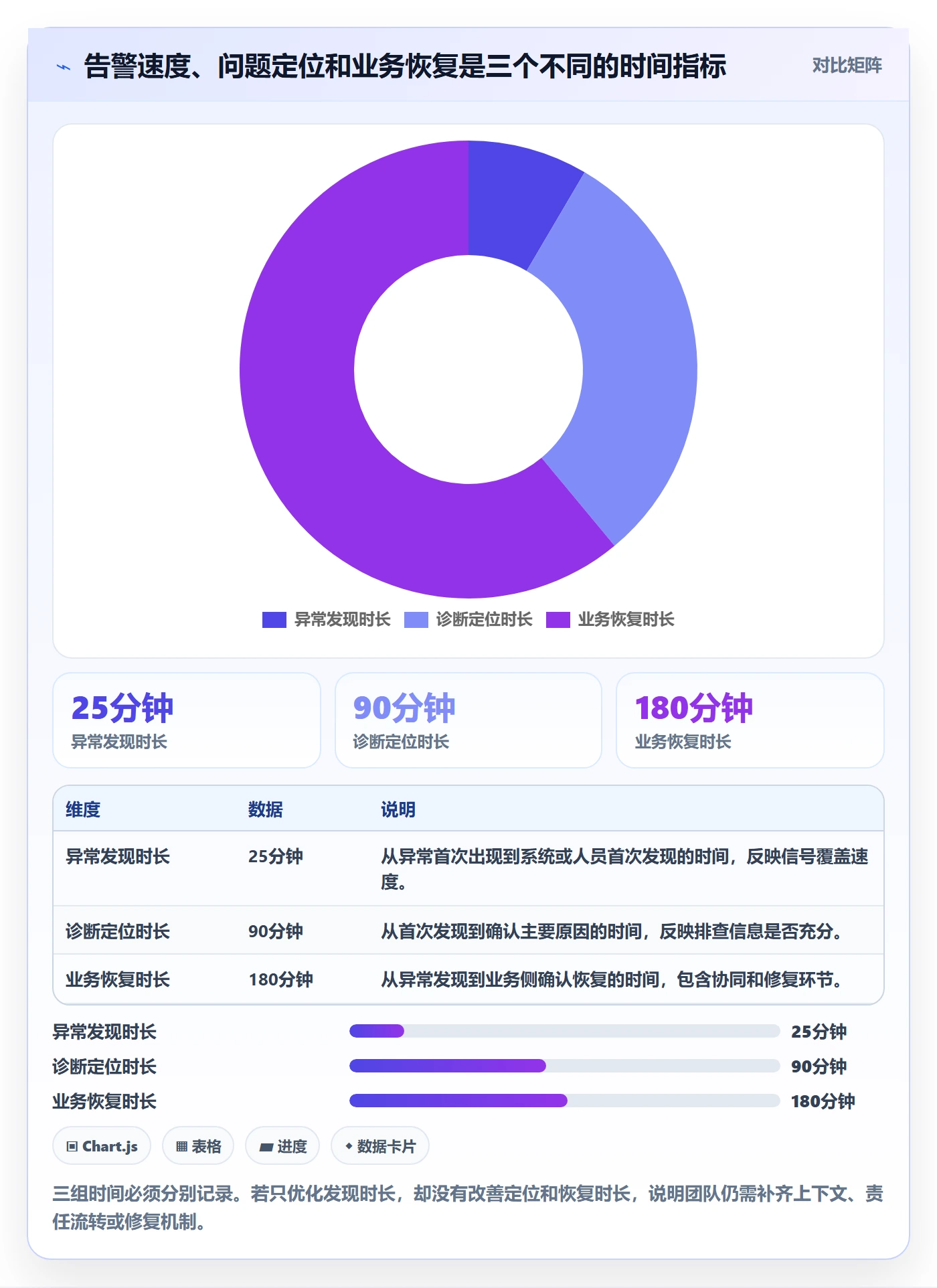This screenshot has width=937, height=1288.
Task: Select table row cell 业务恢复时长
Action: coord(118,979)
